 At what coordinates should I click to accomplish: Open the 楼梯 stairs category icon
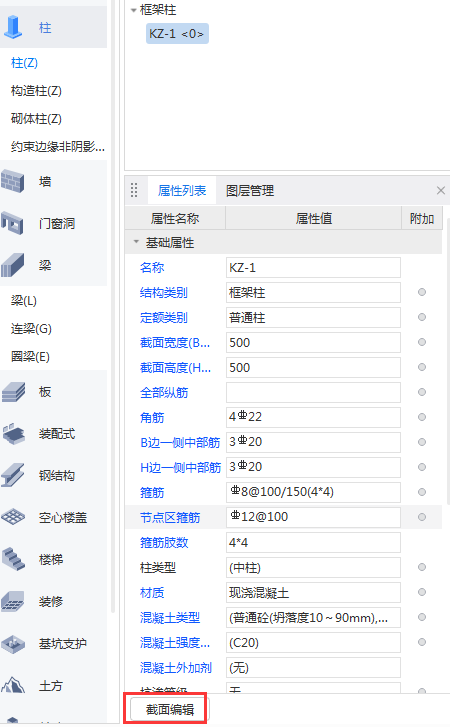tap(13, 559)
